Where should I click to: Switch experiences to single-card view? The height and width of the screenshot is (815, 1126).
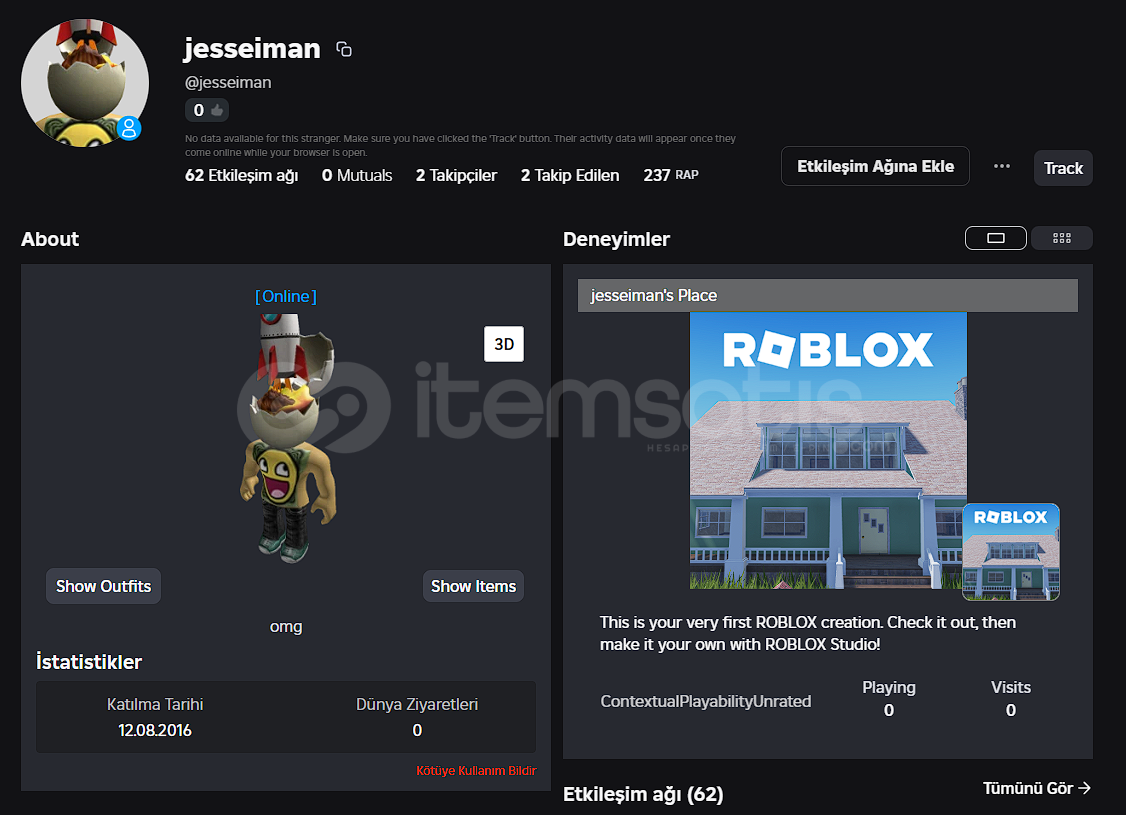point(995,238)
